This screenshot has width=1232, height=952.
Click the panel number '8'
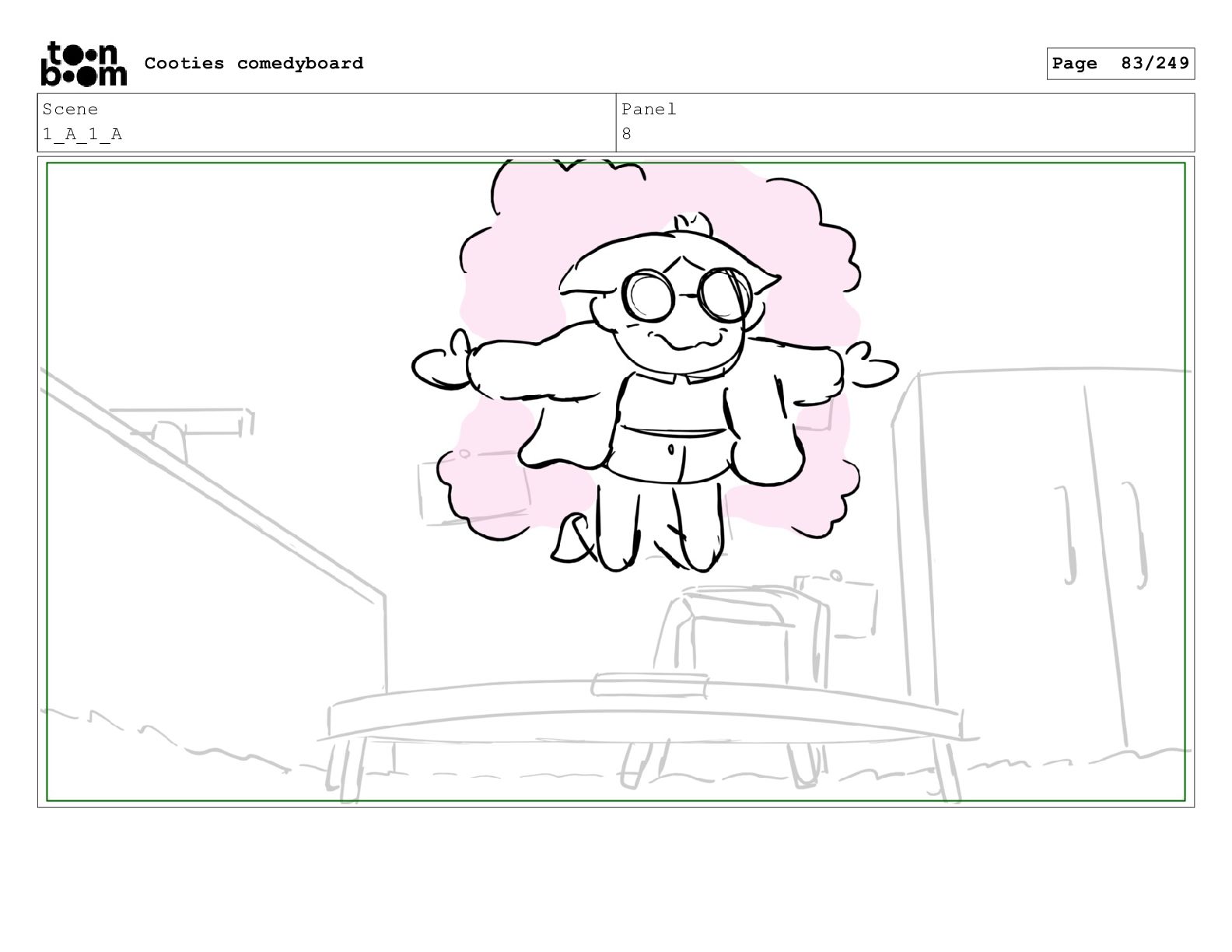[x=626, y=135]
